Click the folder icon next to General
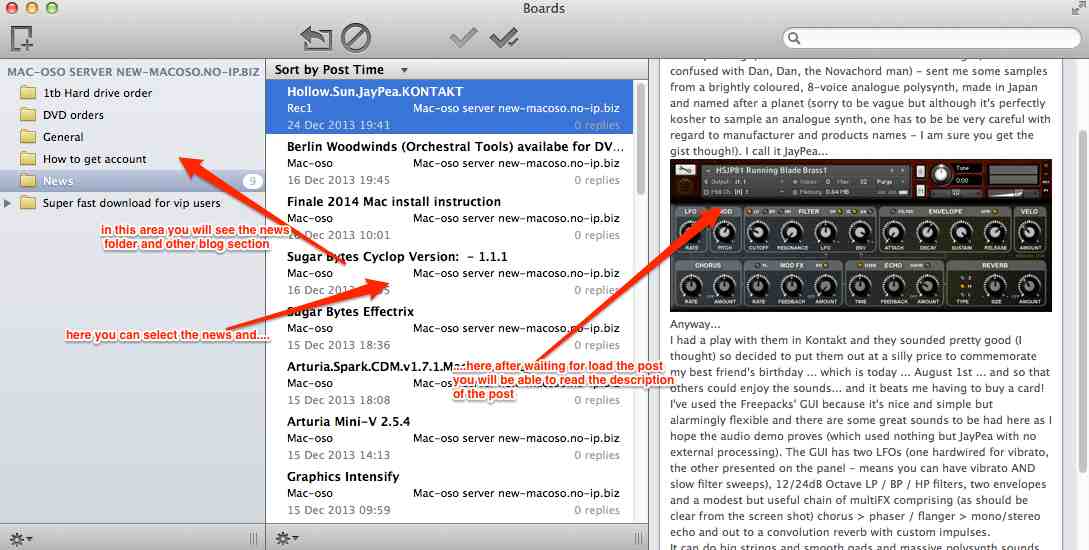 [28, 138]
